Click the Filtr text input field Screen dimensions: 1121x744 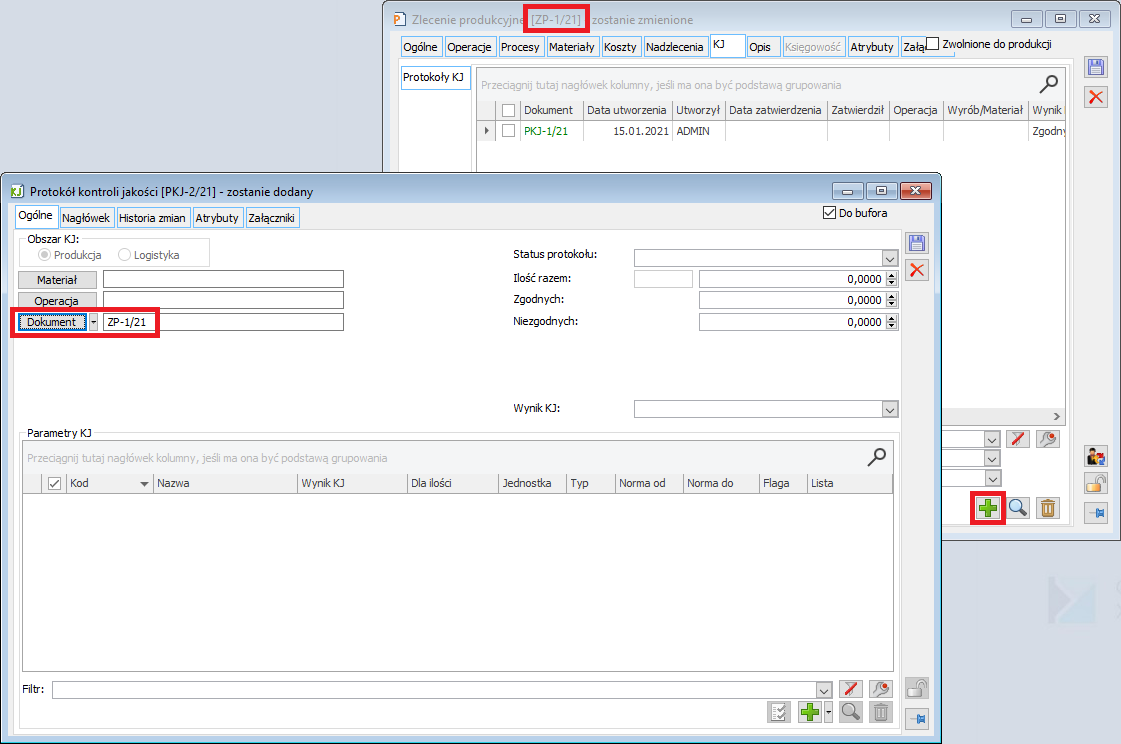coord(434,690)
